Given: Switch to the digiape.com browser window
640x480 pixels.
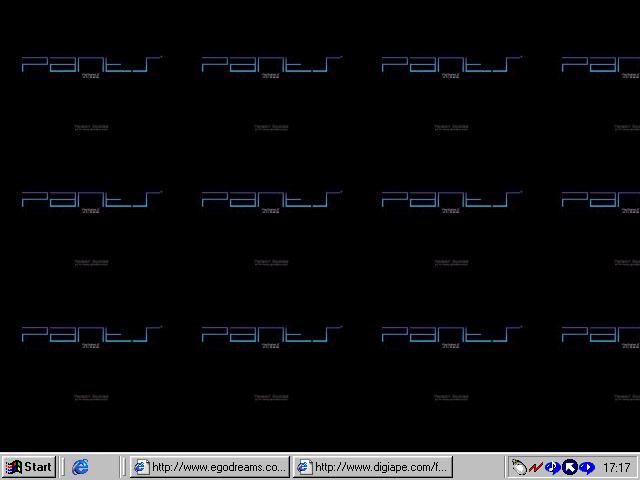Looking at the screenshot, I should tap(372, 467).
